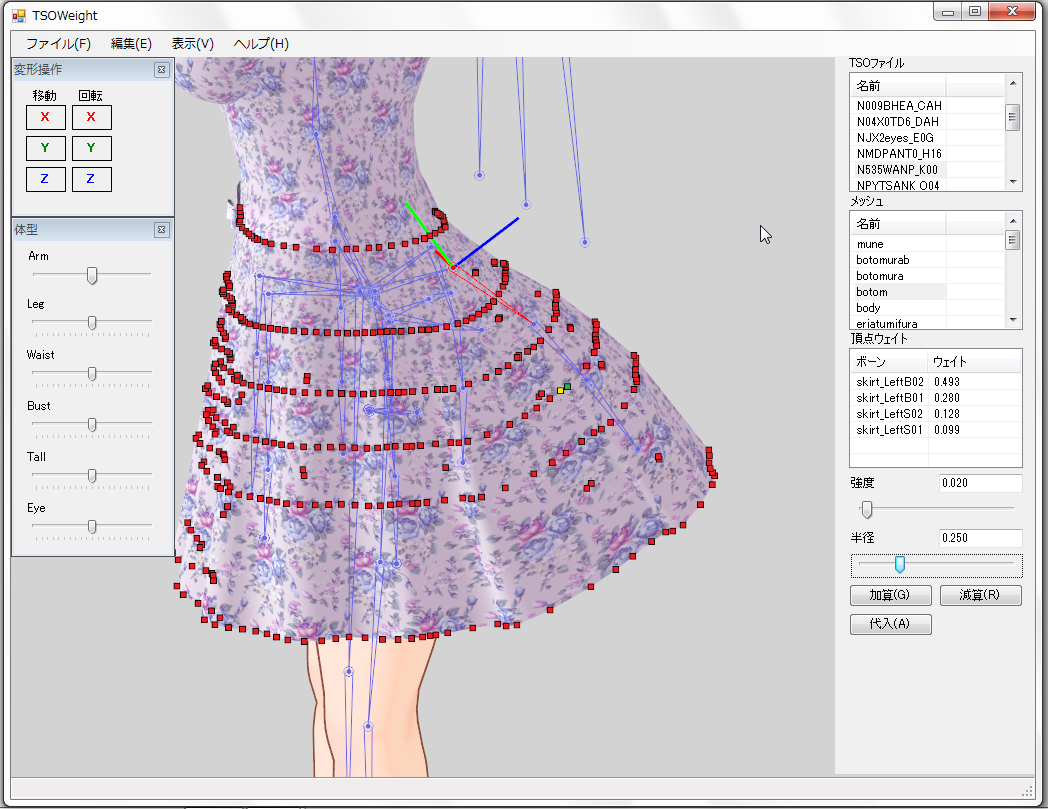Click the 強度 value input field

(x=979, y=483)
